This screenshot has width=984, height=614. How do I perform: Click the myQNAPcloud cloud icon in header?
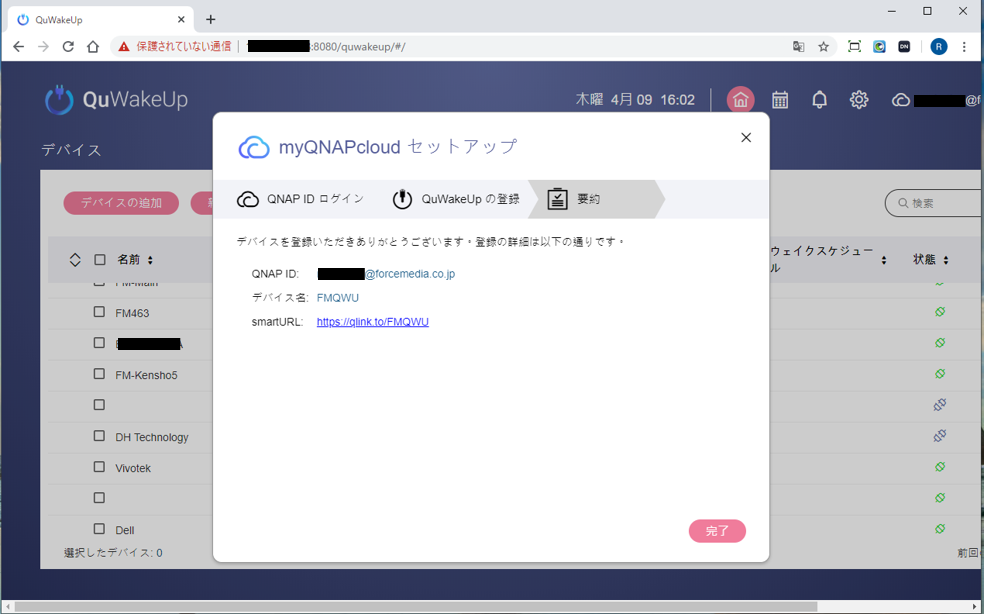(900, 100)
